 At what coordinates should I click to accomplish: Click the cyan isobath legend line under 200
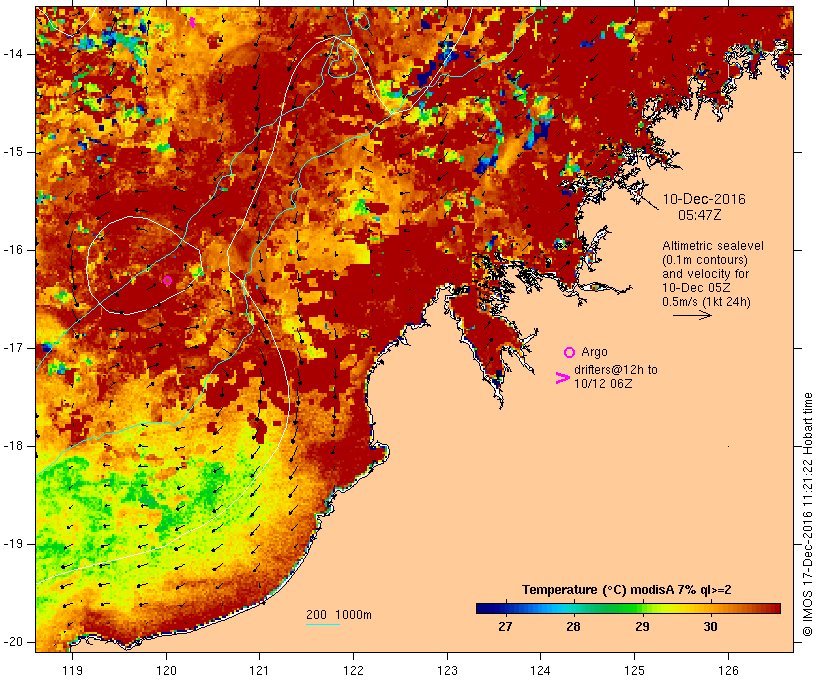pos(323,624)
